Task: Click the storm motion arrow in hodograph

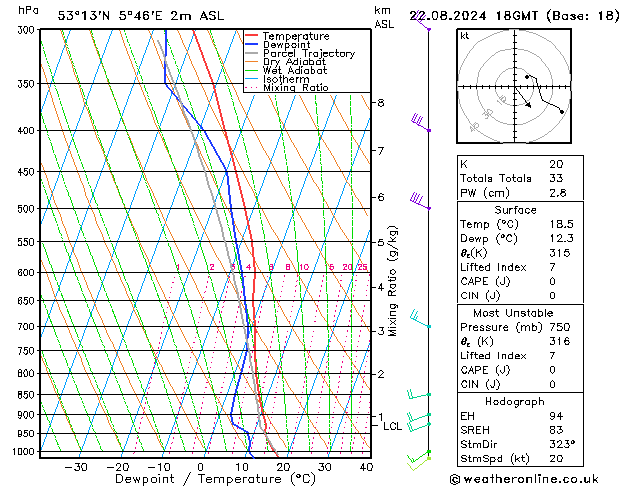Action: [523, 97]
